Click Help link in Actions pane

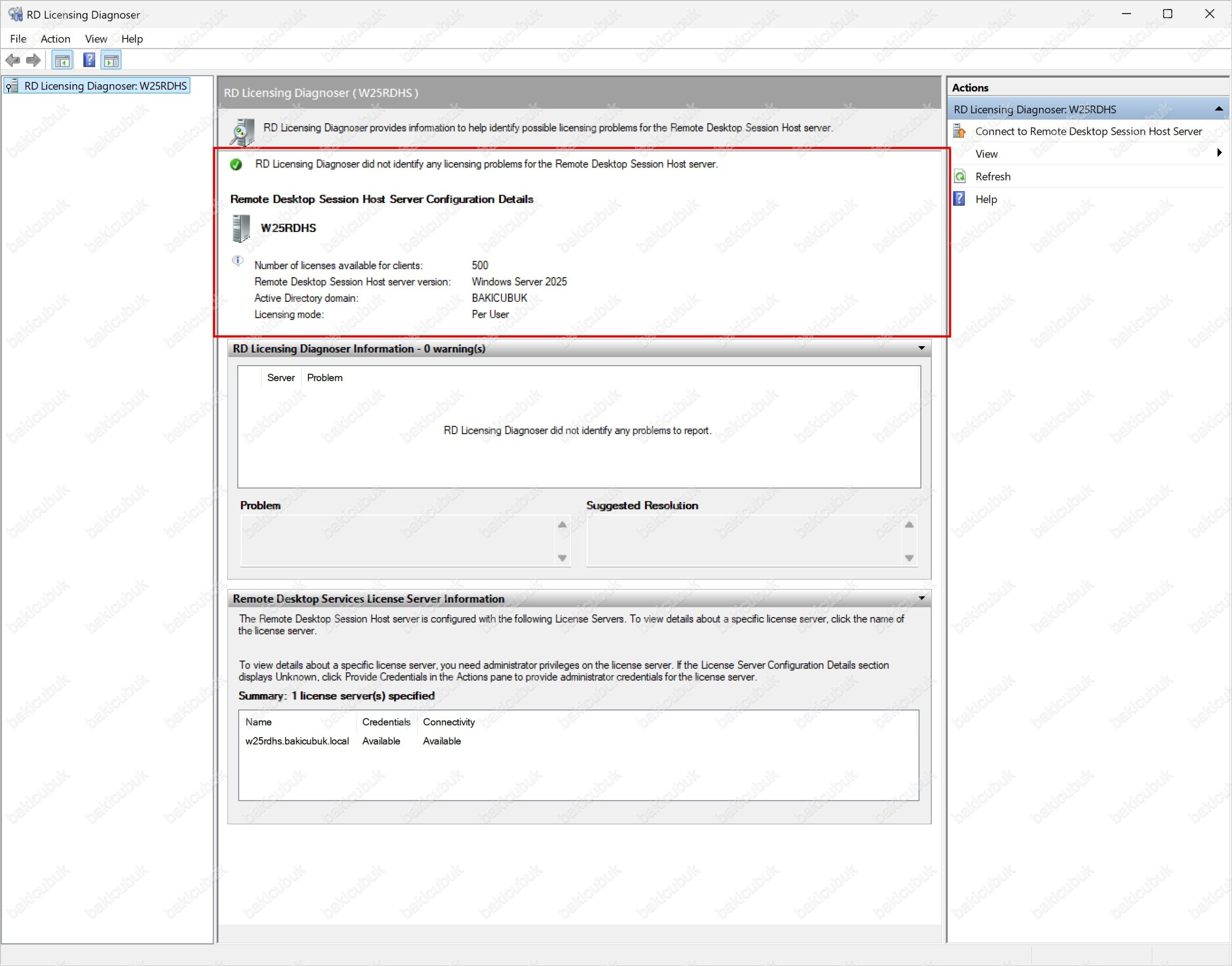click(x=986, y=199)
